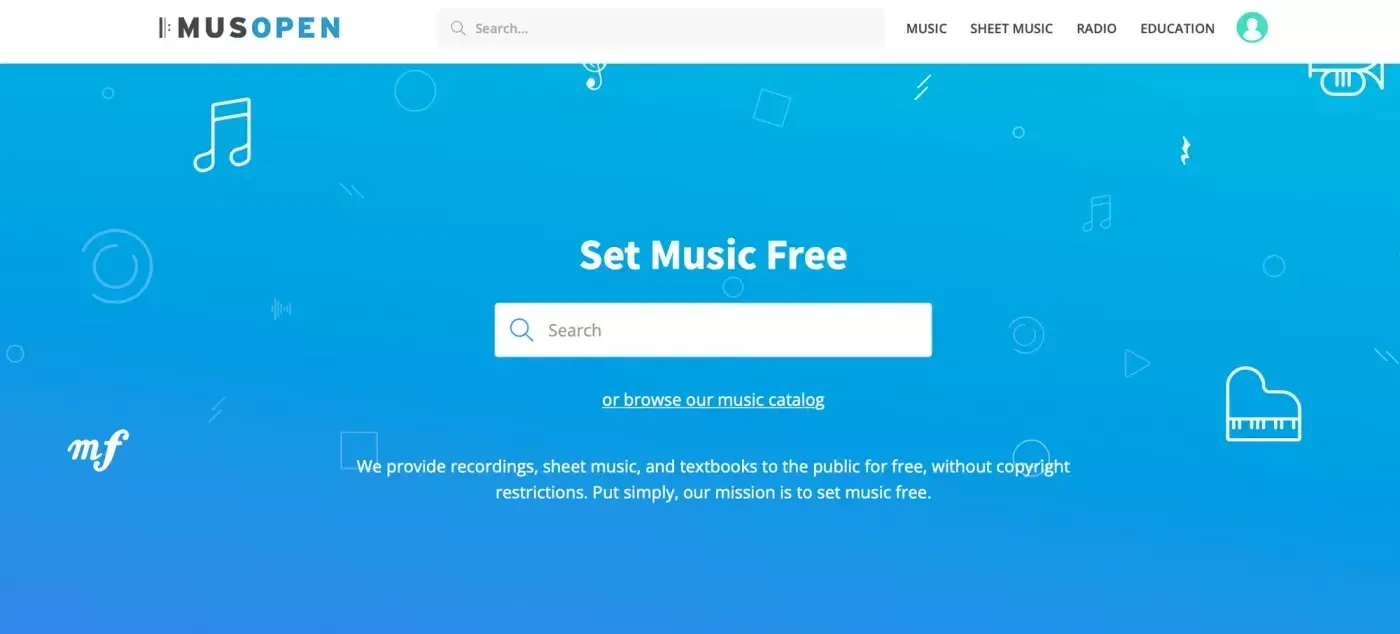1400x634 pixels.
Task: Go to the Radio section
Action: click(x=1096, y=28)
